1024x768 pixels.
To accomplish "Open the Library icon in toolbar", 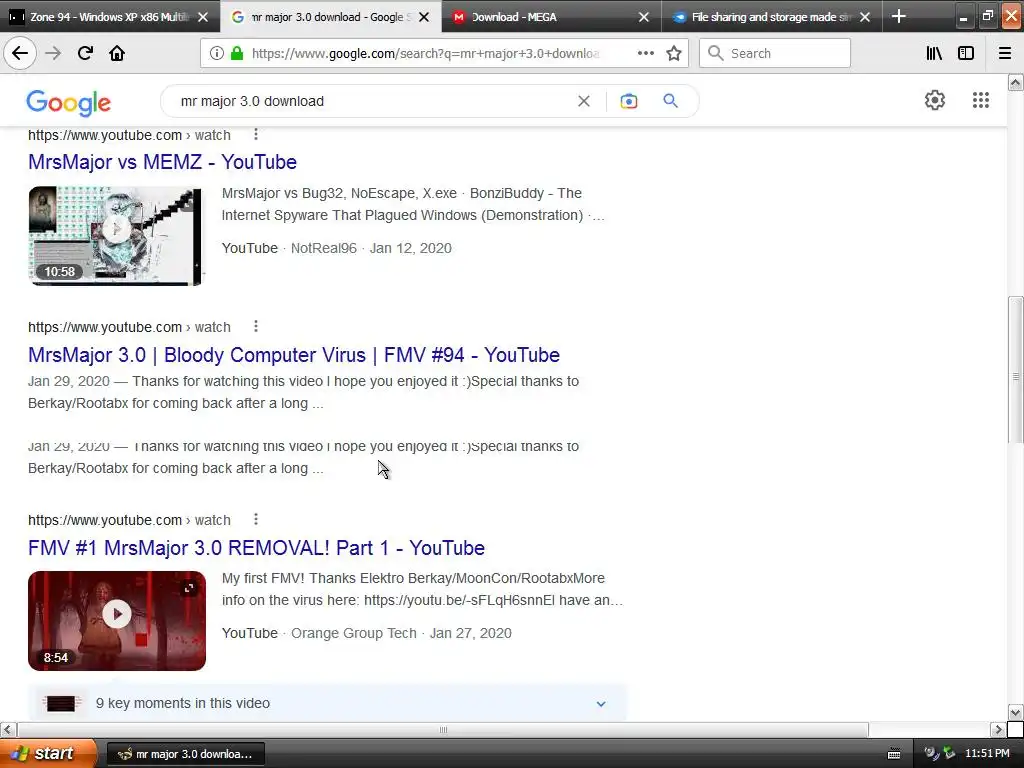I will (934, 53).
